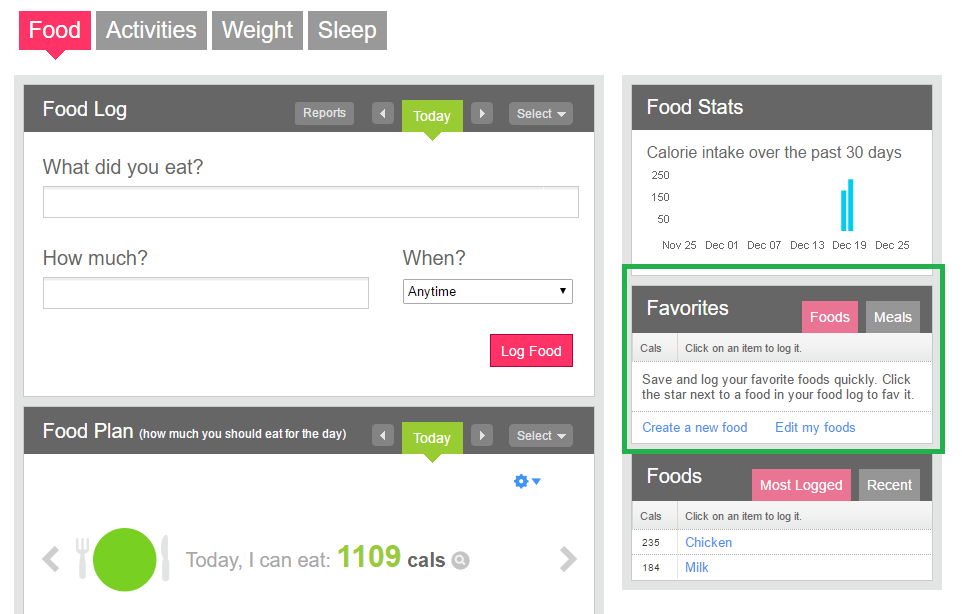Open the Sleep tab
The width and height of the screenshot is (962, 614).
point(347,30)
